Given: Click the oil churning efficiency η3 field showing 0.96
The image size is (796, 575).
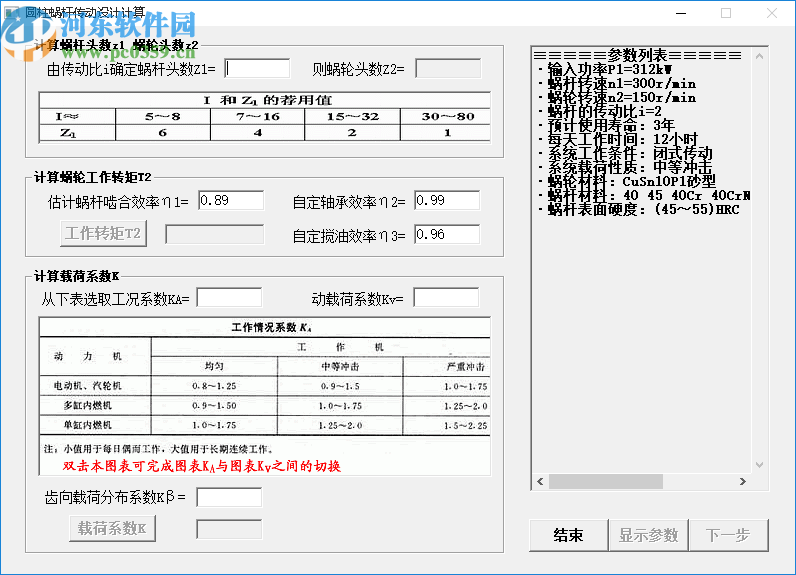Looking at the screenshot, I should pyautogui.click(x=447, y=234).
